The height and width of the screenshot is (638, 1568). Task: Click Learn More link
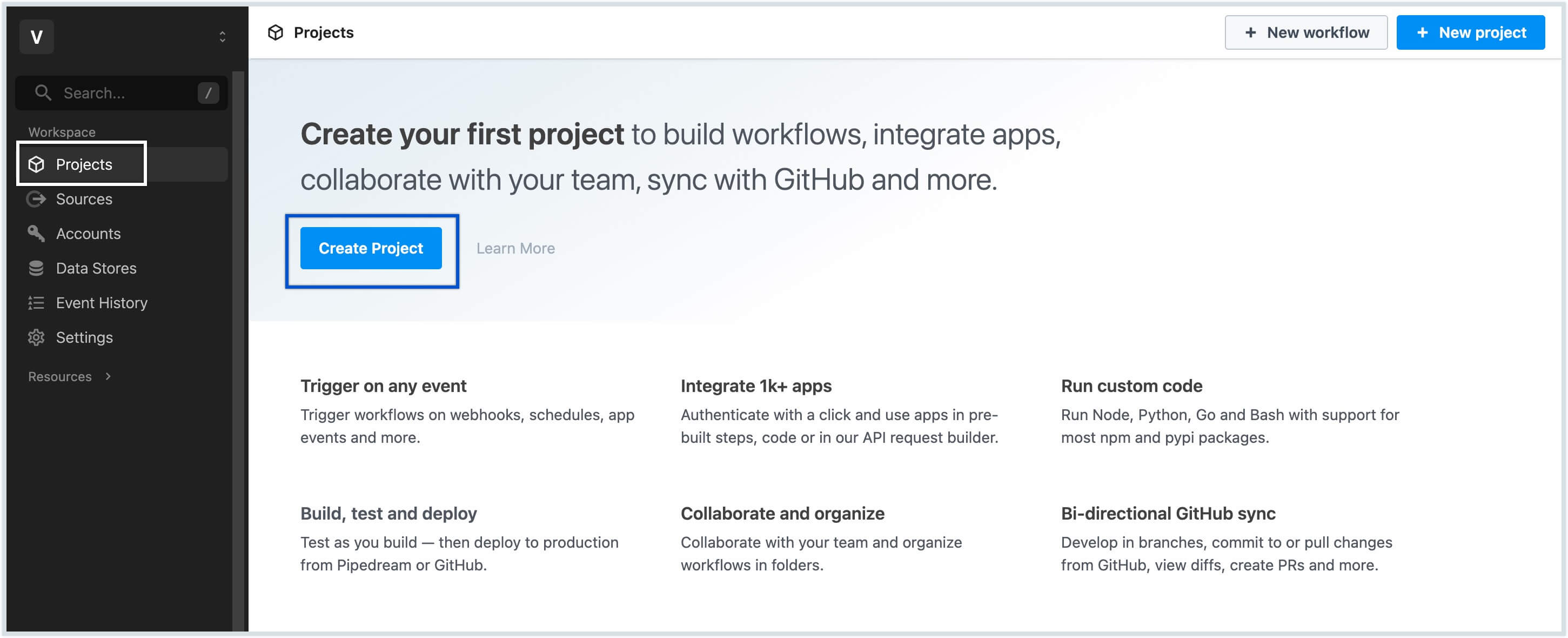(x=515, y=247)
